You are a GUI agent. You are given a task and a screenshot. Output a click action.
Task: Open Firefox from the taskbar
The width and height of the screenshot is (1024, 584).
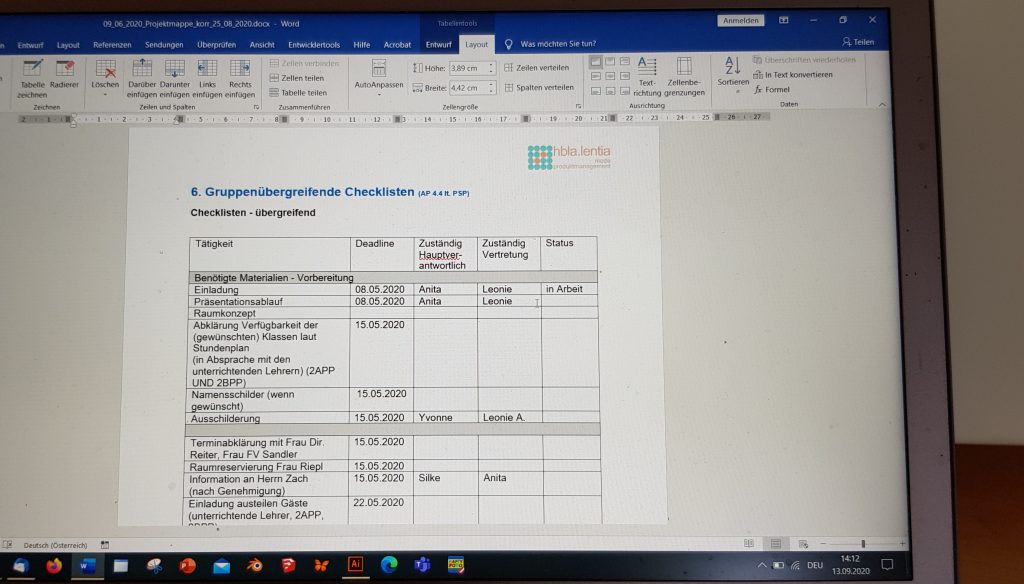(x=54, y=565)
